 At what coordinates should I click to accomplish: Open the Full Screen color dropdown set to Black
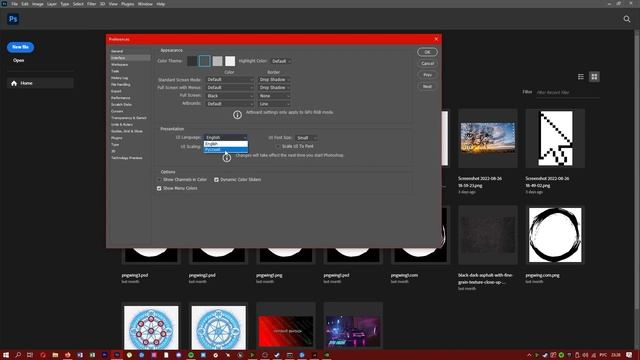click(x=229, y=96)
